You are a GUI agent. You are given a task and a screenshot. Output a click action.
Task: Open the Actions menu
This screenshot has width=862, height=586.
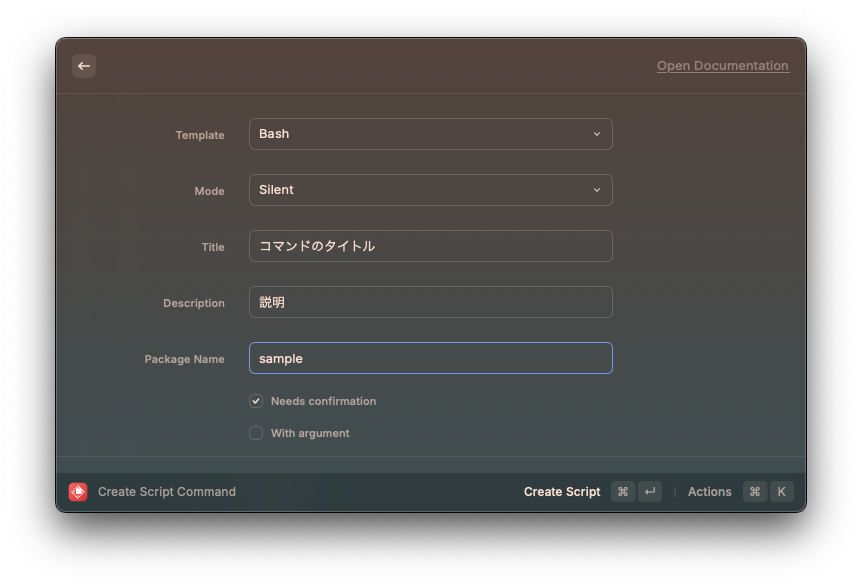click(x=709, y=491)
